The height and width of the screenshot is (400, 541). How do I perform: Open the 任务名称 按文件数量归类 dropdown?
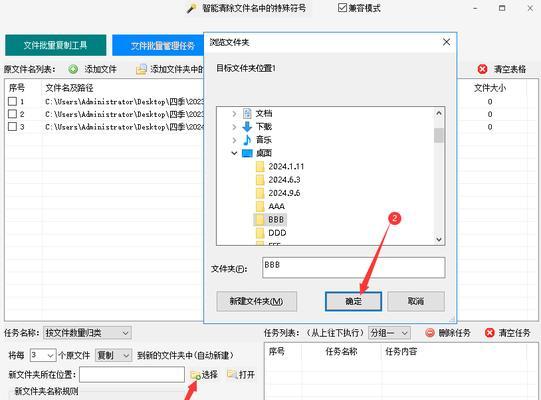pyautogui.click(x=87, y=333)
